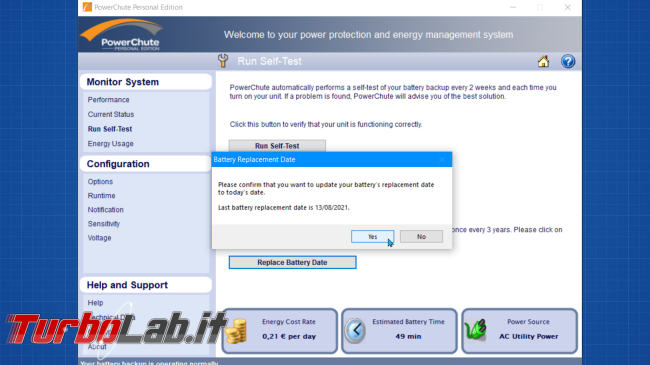650x365 pixels.
Task: Open the Runtime configuration page
Action: coord(102,196)
